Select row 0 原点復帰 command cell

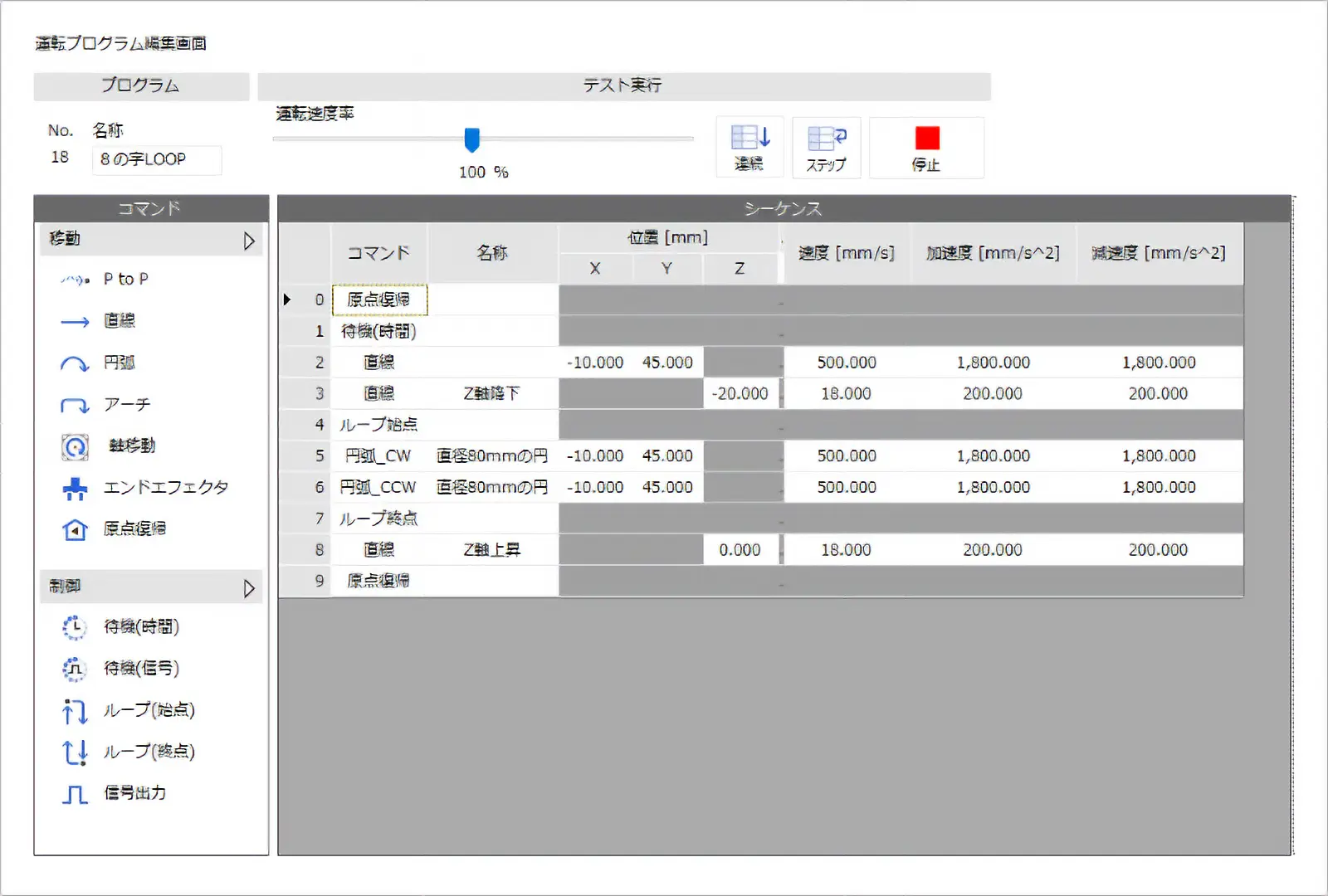pos(379,299)
